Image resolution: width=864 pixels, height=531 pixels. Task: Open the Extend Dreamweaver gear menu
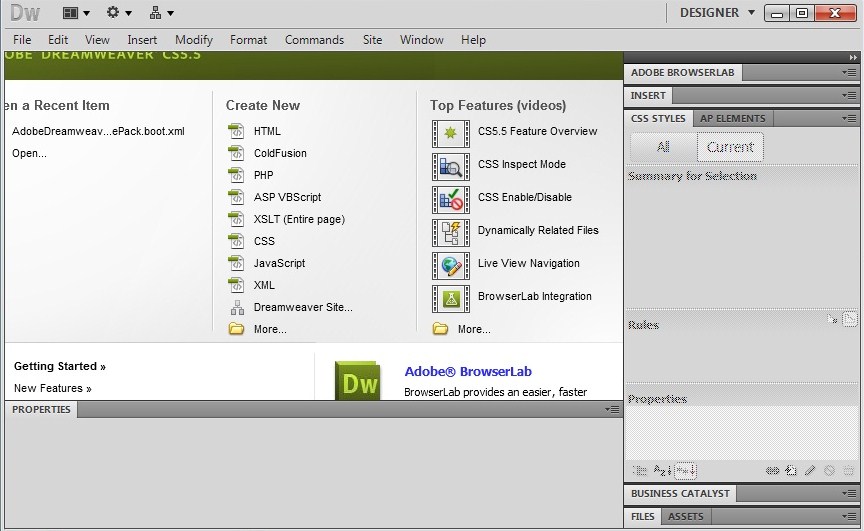[x=118, y=13]
